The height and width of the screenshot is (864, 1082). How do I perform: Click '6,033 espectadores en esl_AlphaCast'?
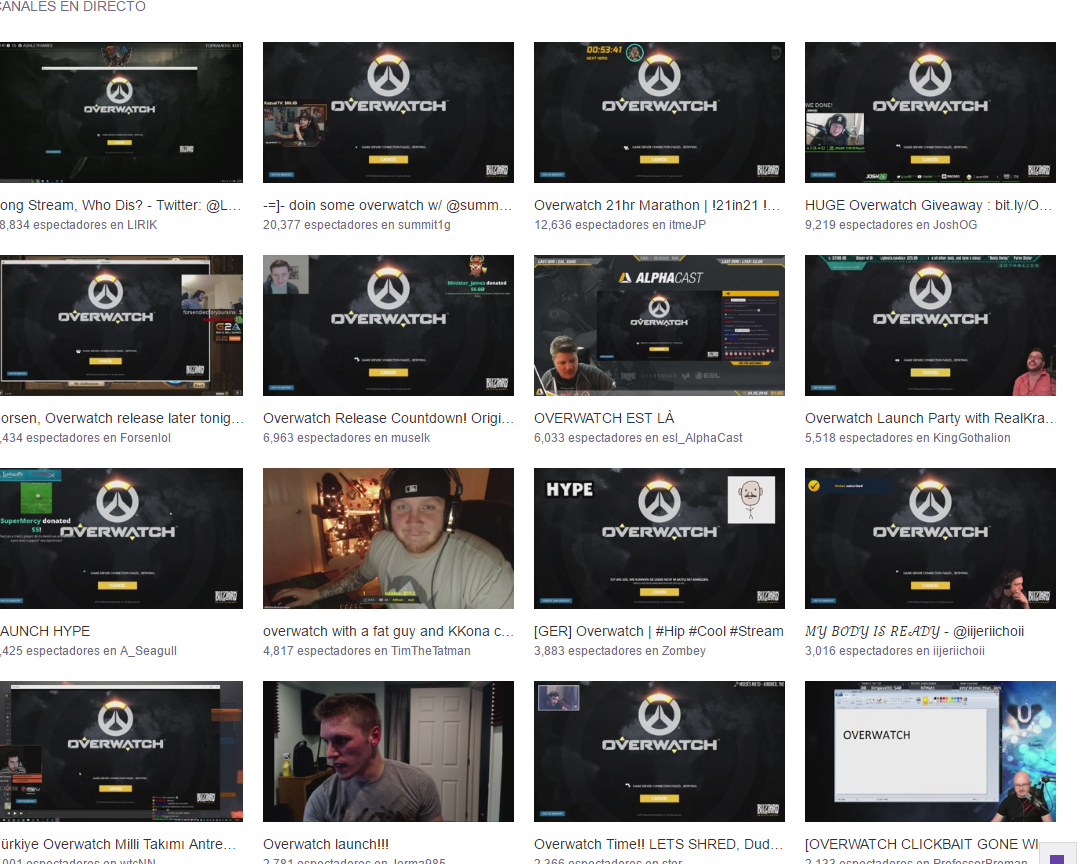click(638, 438)
